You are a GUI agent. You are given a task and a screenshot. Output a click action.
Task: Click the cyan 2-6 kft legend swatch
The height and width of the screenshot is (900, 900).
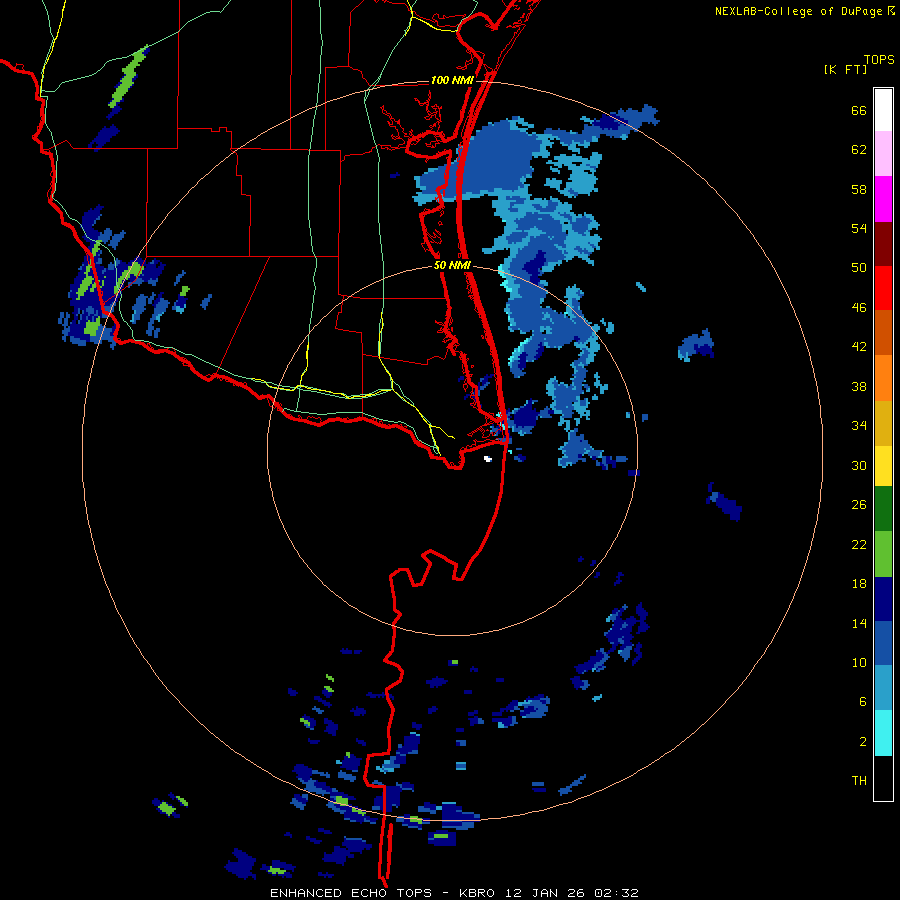pyautogui.click(x=883, y=733)
